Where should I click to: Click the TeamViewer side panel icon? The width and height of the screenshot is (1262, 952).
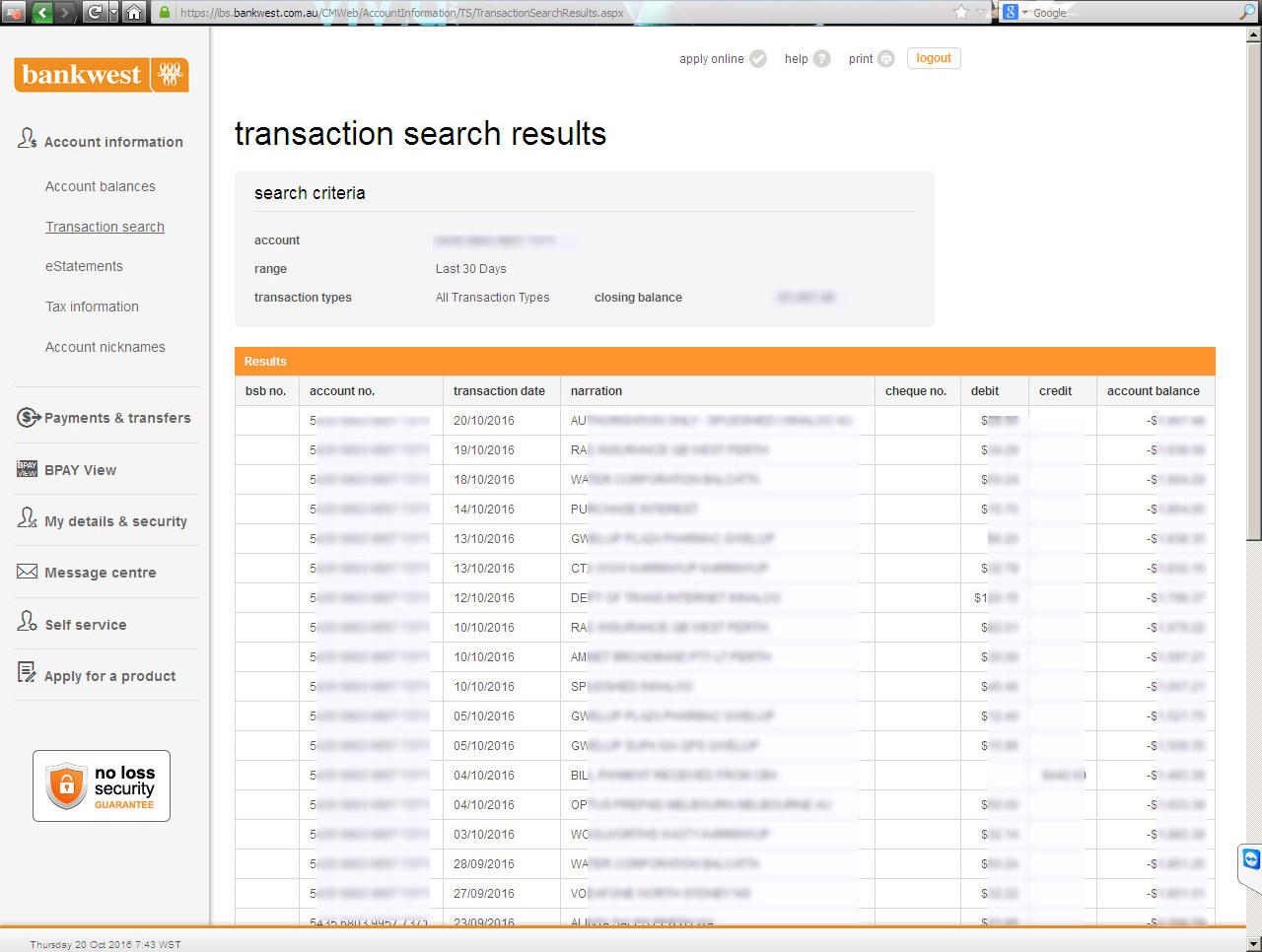[x=1251, y=860]
